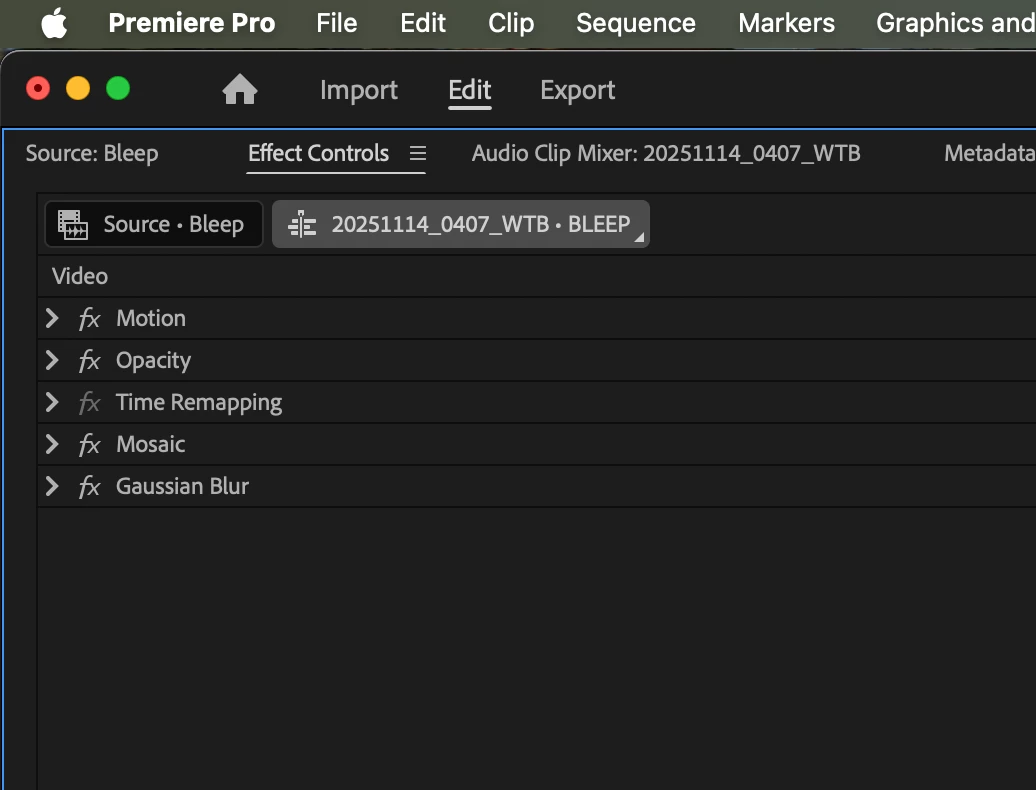The width and height of the screenshot is (1036, 790).
Task: Select the Source · Bleep clip button
Action: point(154,224)
